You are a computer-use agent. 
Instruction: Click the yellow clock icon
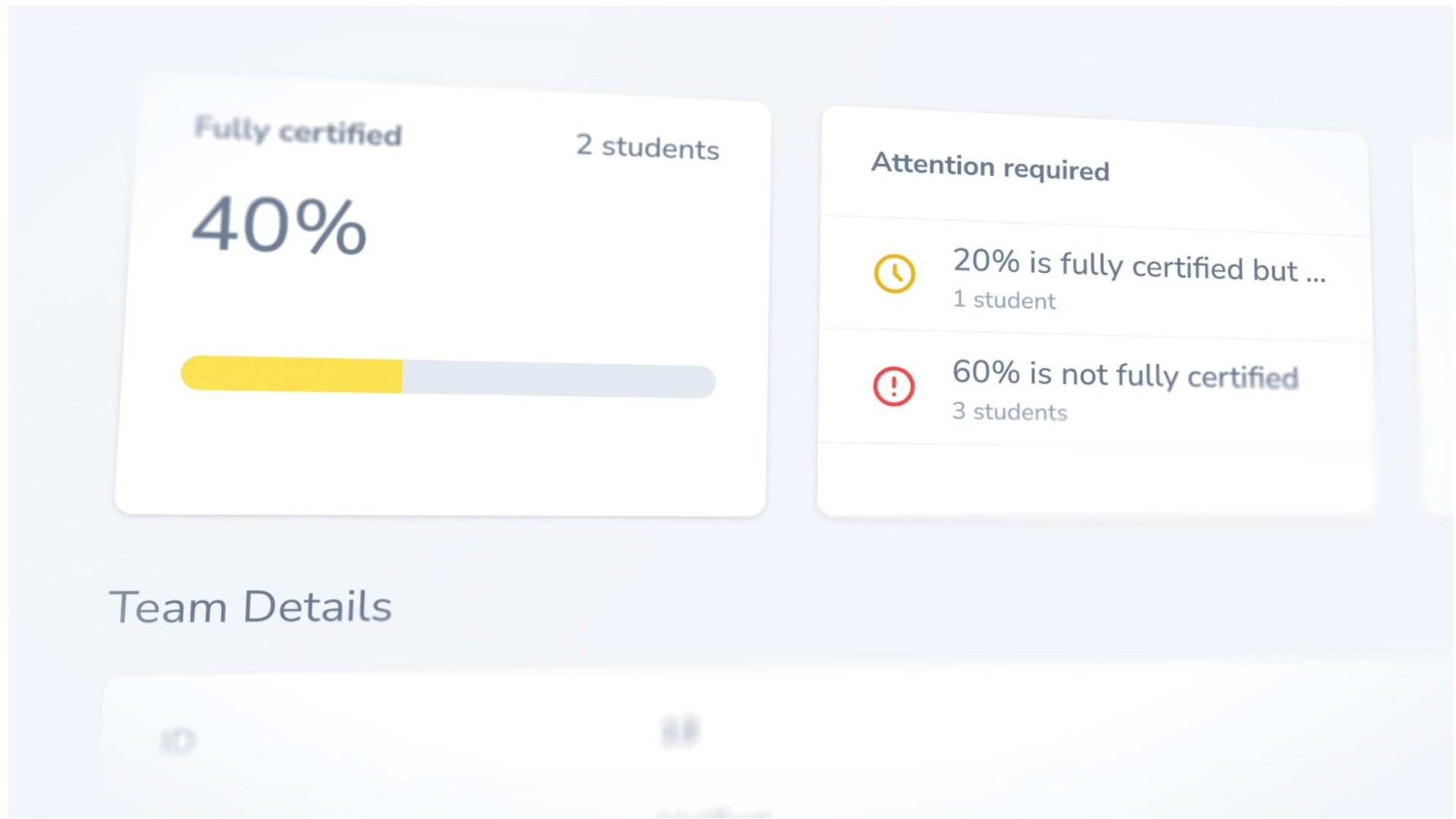894,273
